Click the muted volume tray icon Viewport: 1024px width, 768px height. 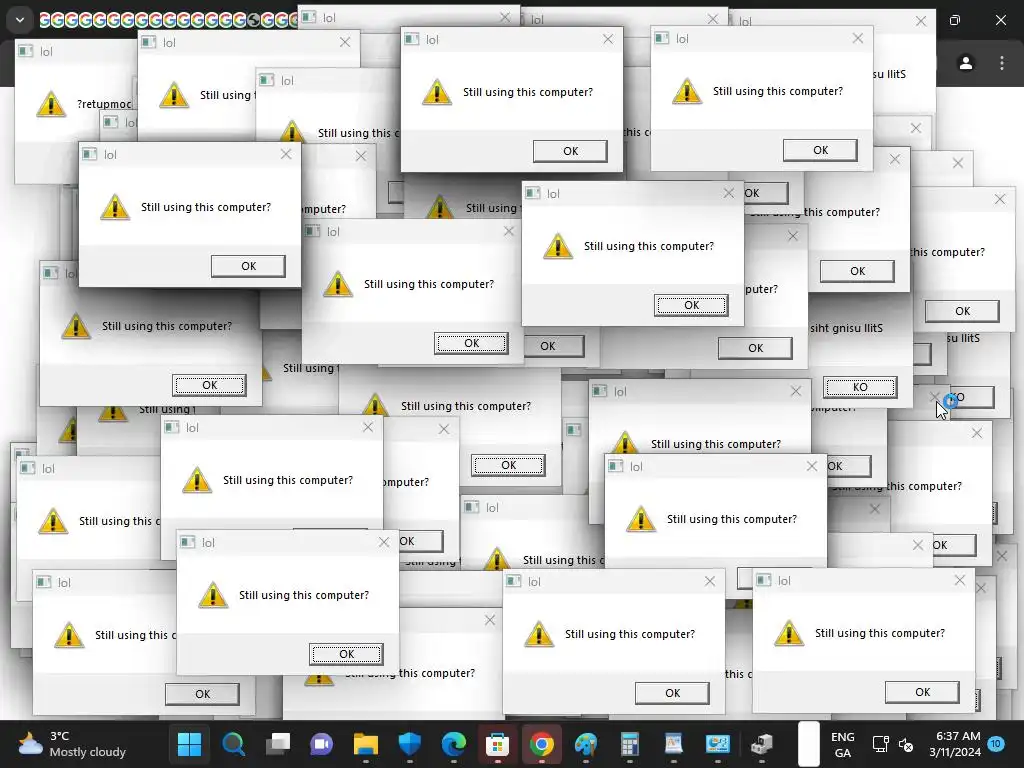[906, 744]
